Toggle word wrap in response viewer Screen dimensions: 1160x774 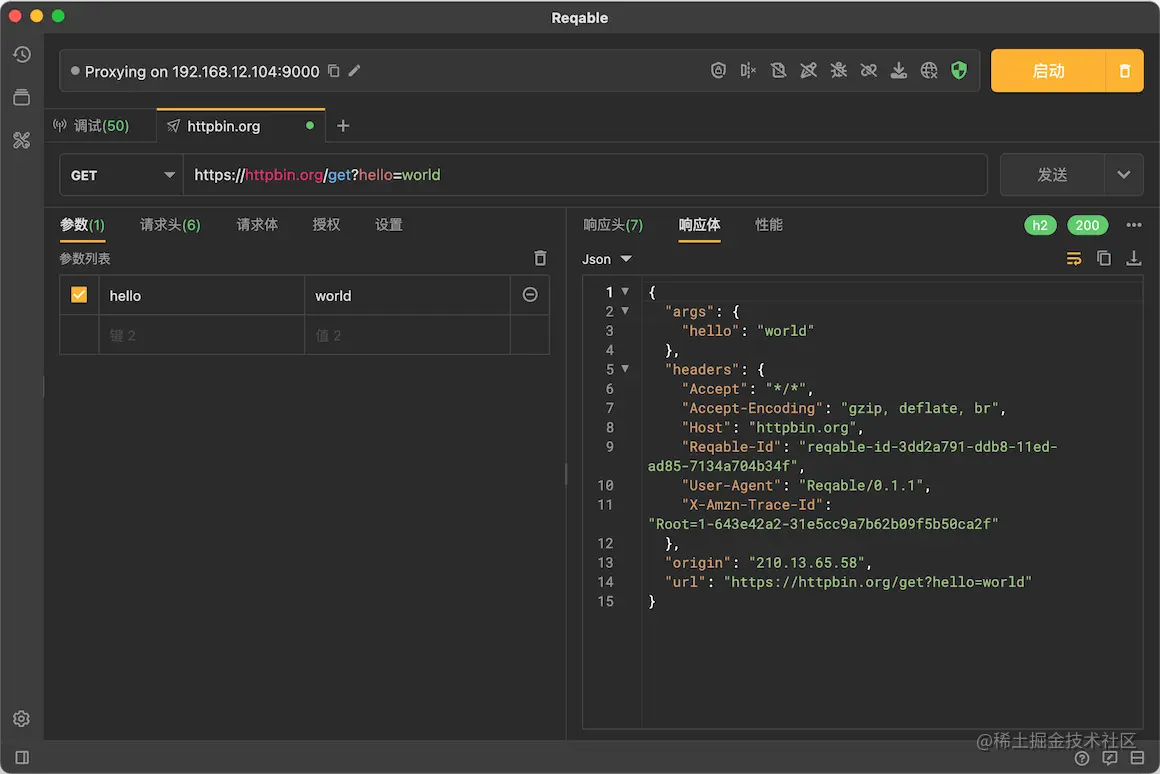1074,258
